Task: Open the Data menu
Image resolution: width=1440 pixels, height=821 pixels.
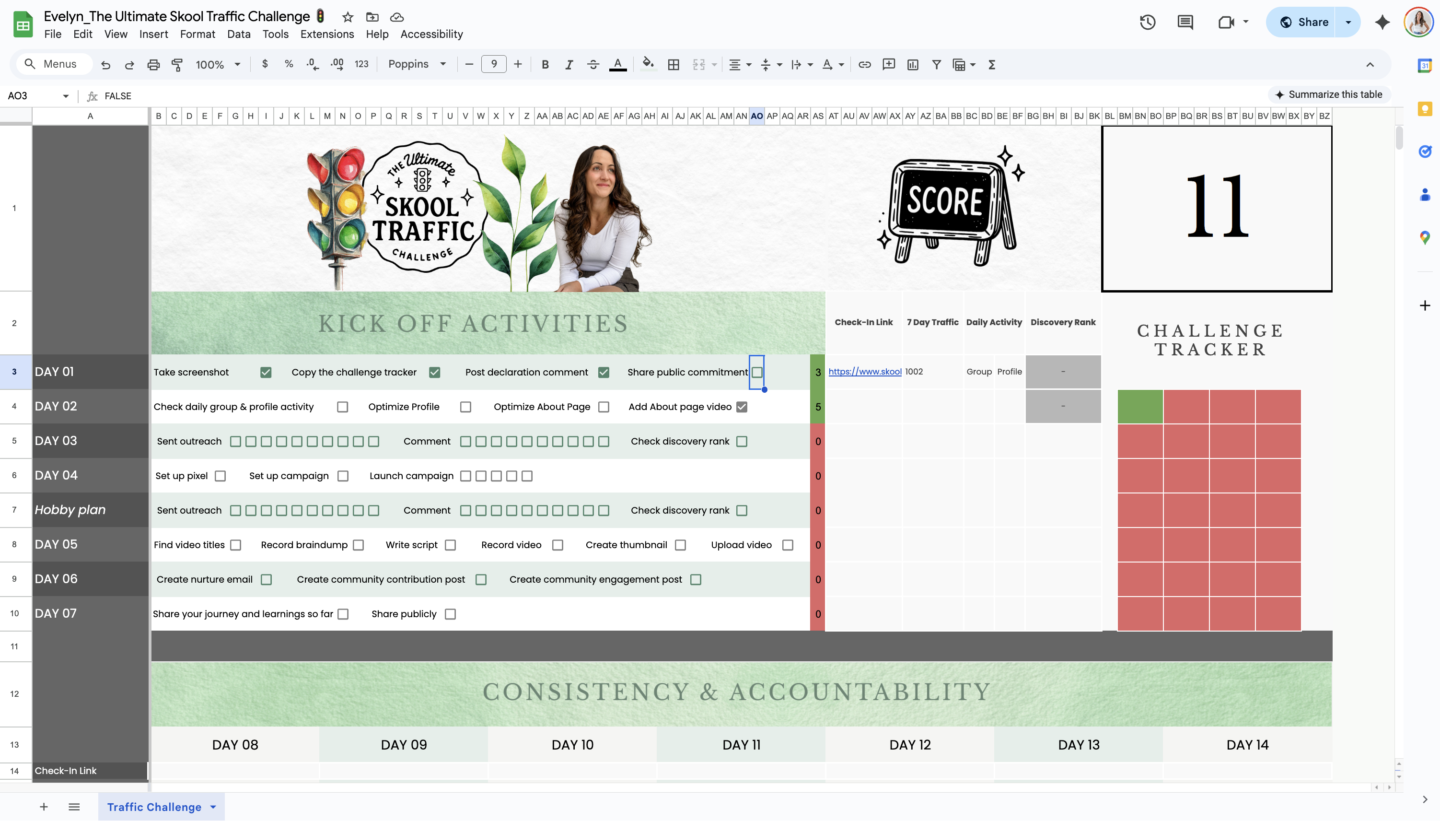Action: (239, 34)
